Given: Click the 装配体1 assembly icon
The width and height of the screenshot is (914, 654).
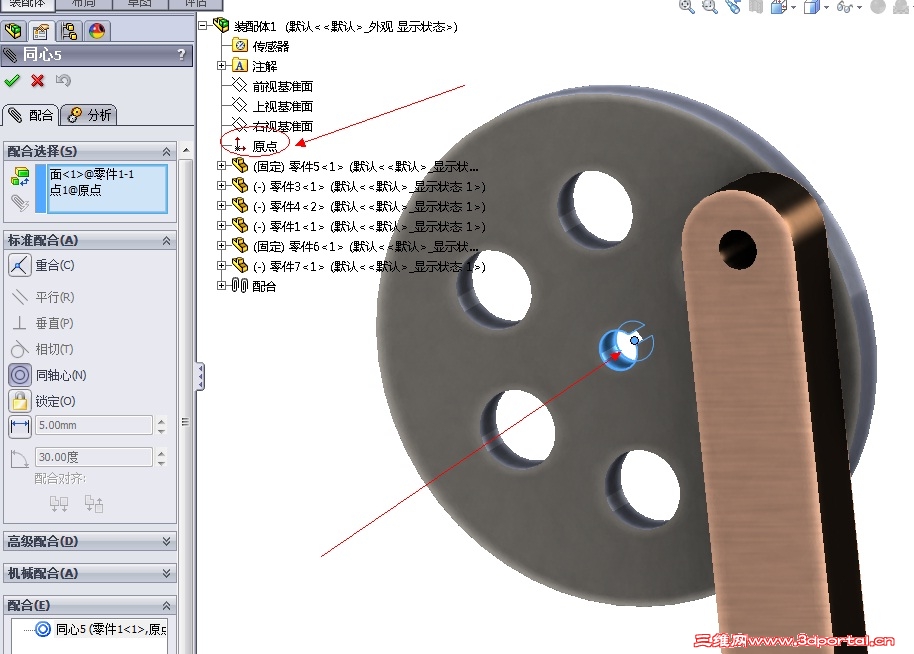Looking at the screenshot, I should coord(222,25).
